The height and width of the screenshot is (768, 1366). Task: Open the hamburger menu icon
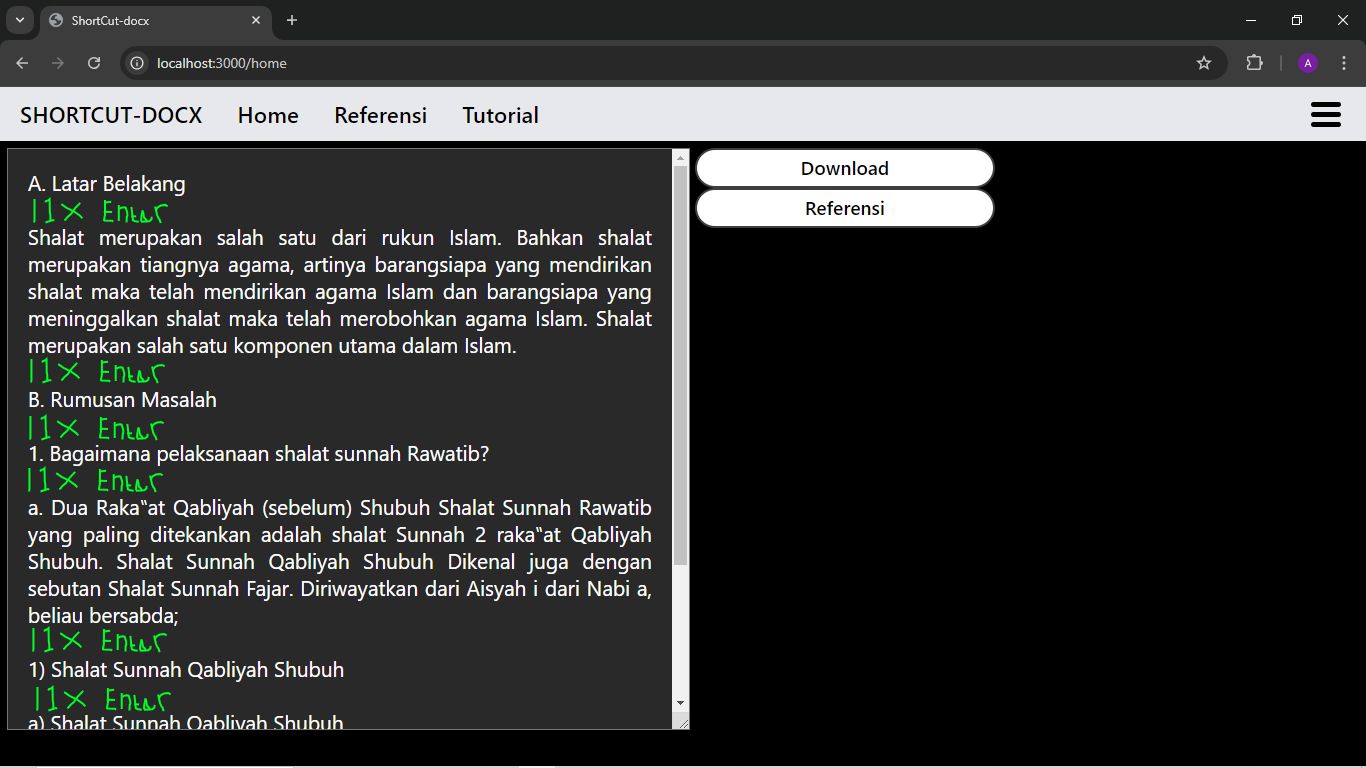tap(1325, 115)
